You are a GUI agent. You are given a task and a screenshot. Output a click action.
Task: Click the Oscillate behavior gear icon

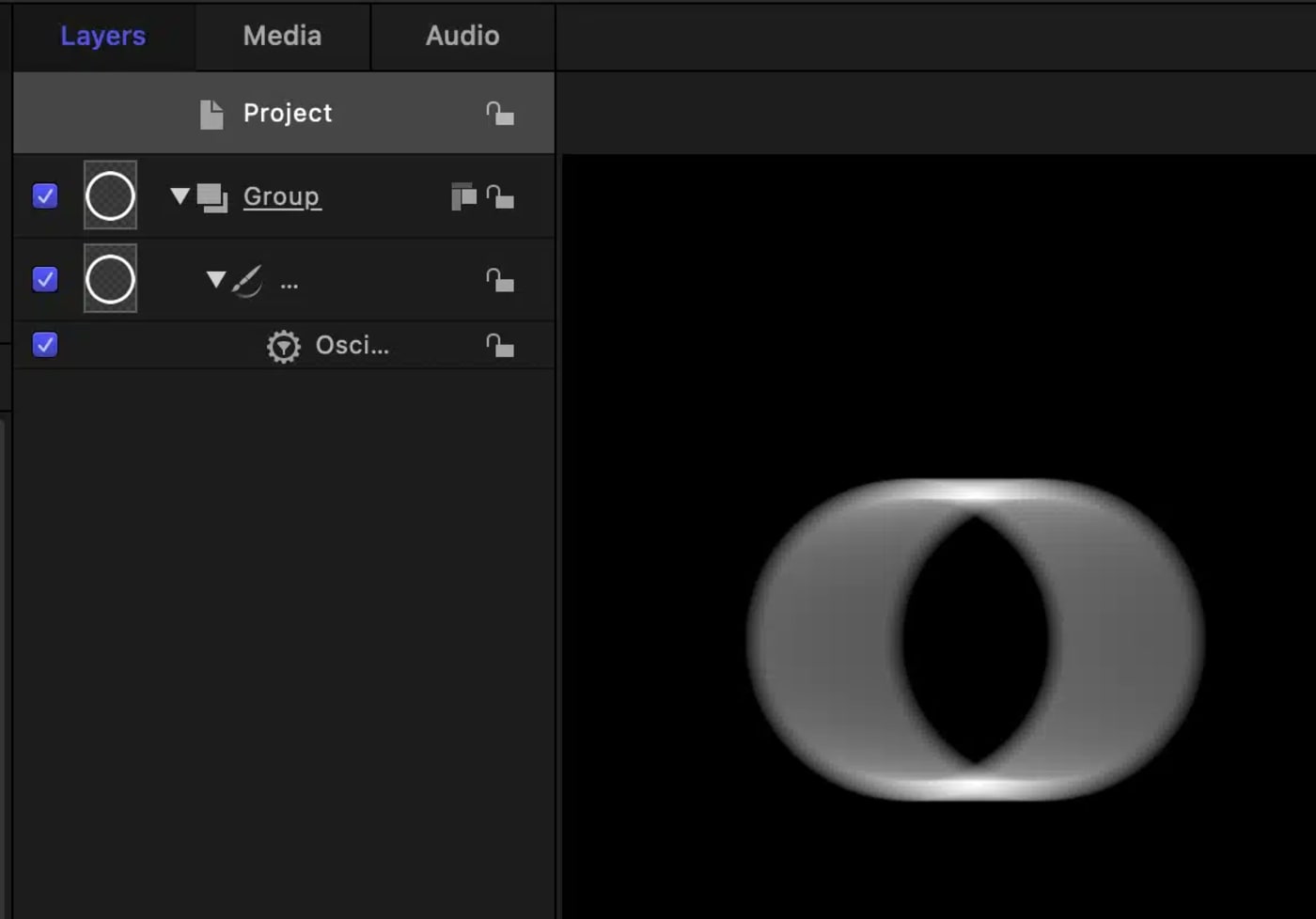[x=283, y=347]
